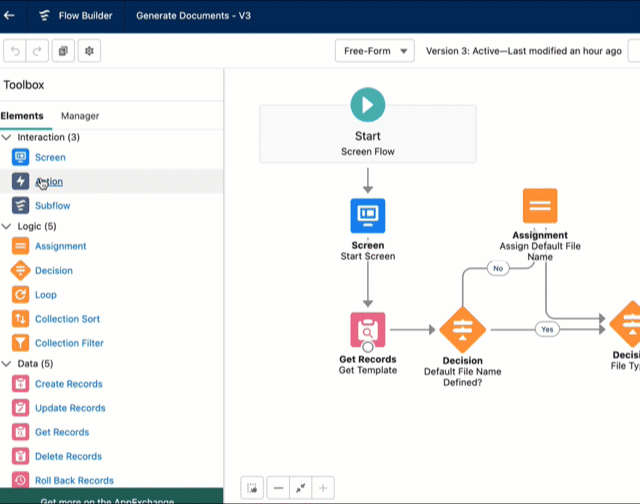Viewport: 640px width, 504px height.
Task: Click the Loop link in Toolbox
Action: pyautogui.click(x=46, y=295)
